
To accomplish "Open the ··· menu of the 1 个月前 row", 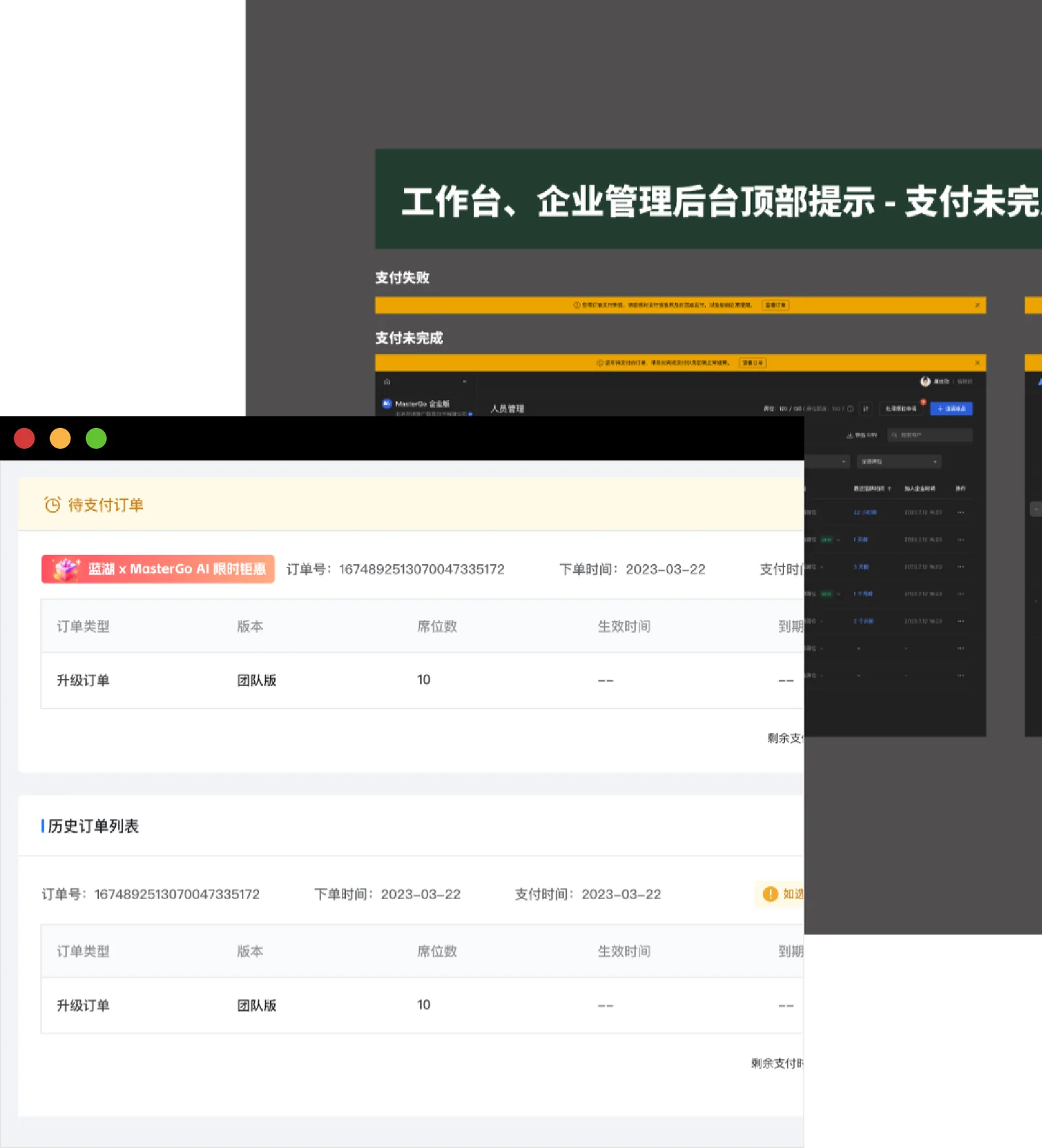I will coord(961,594).
